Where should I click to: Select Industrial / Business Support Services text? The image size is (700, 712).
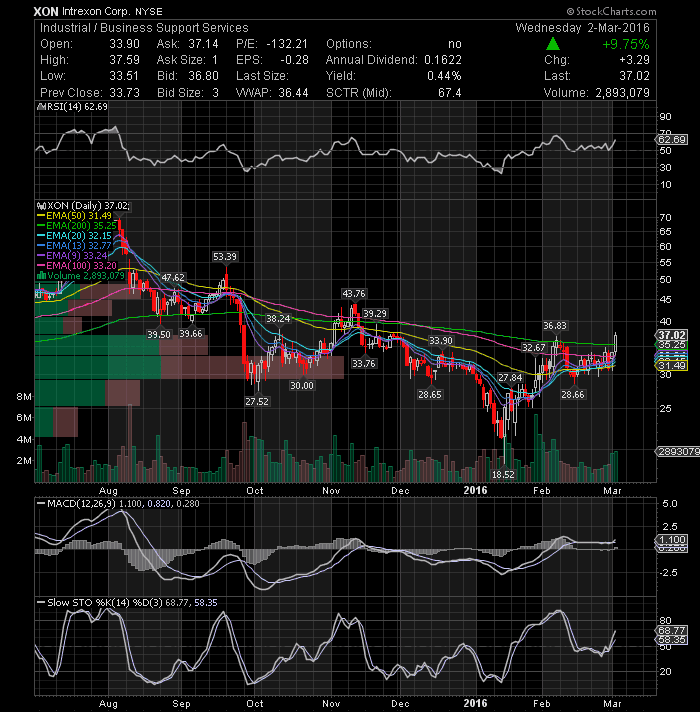(x=144, y=28)
